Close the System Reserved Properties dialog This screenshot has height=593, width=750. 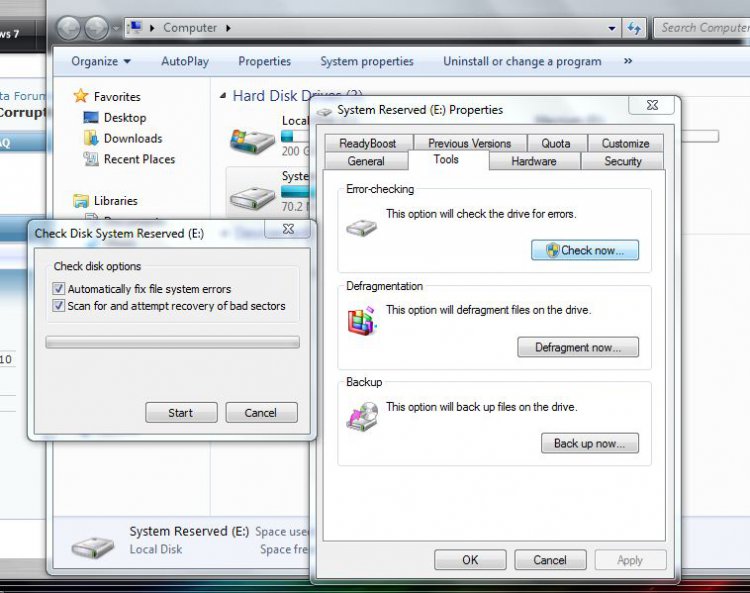tap(652, 105)
